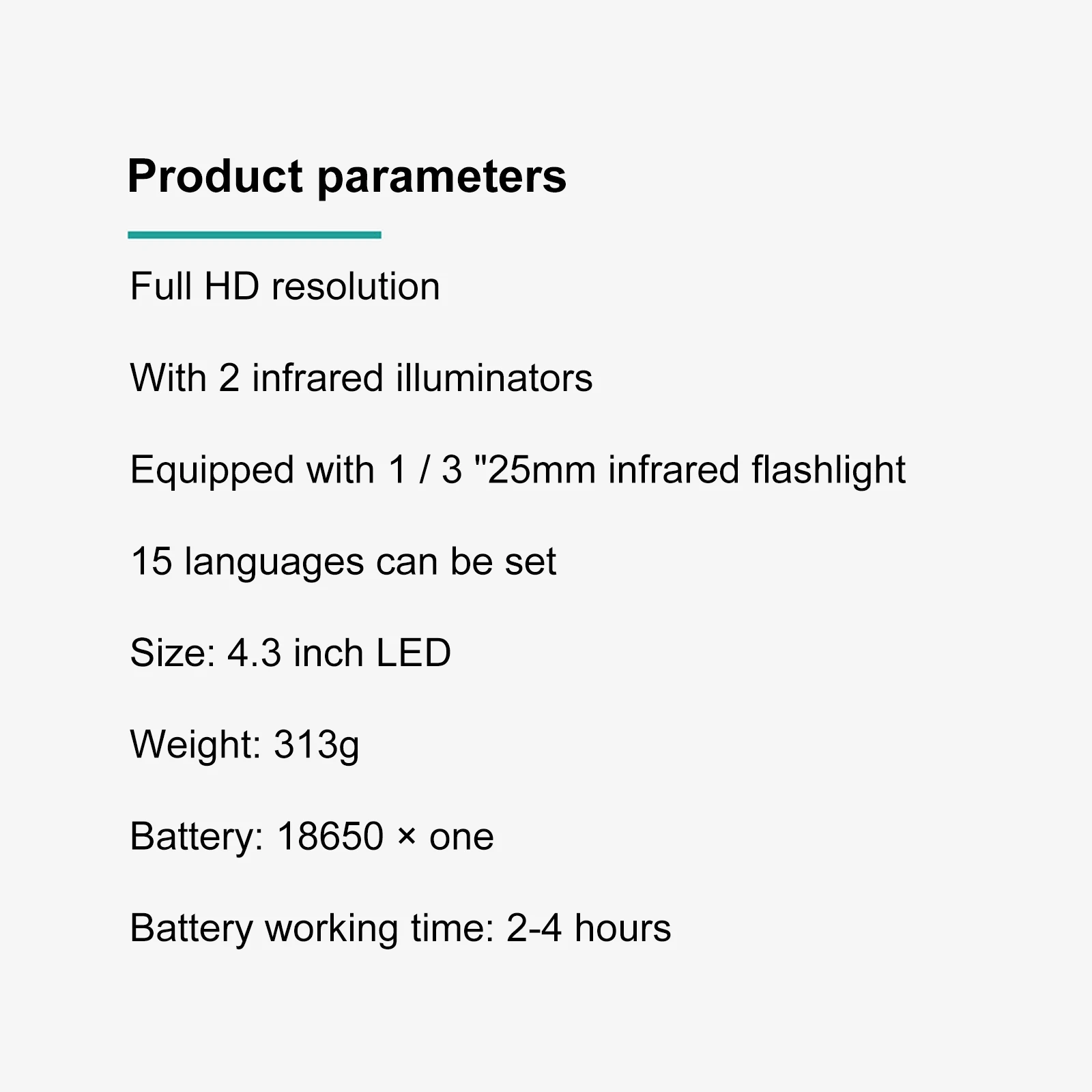Click the 'Weight:' label
Image resolution: width=1092 pixels, height=1092 pixels.
[x=195, y=745]
